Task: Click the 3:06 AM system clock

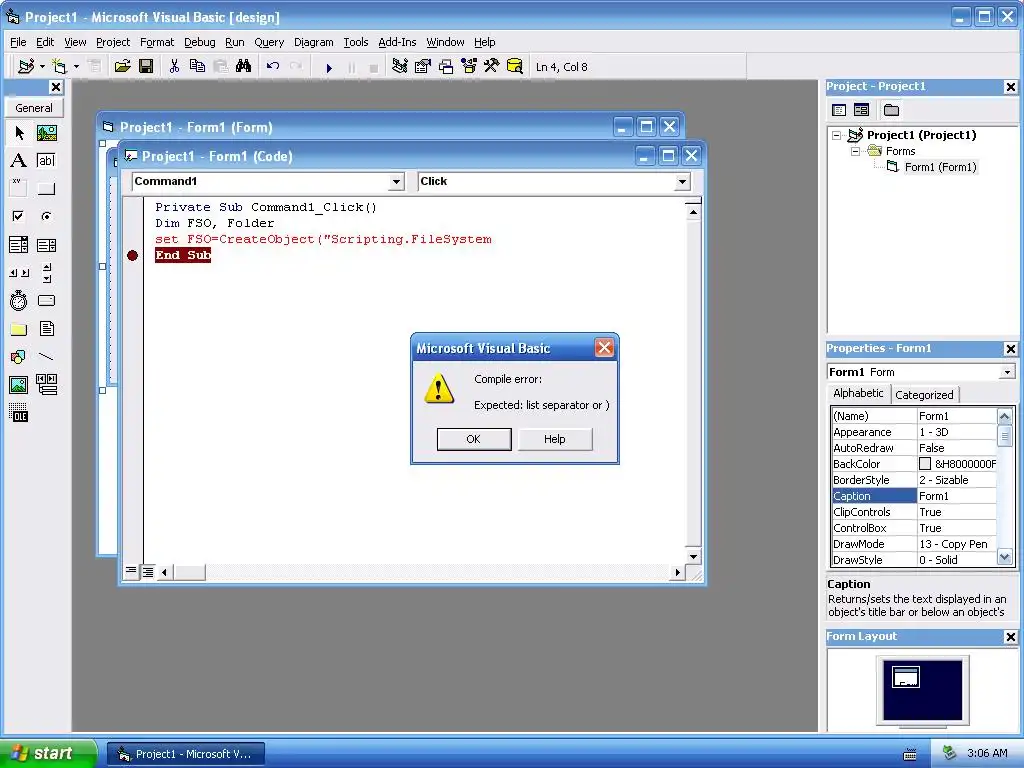Action: tap(987, 753)
